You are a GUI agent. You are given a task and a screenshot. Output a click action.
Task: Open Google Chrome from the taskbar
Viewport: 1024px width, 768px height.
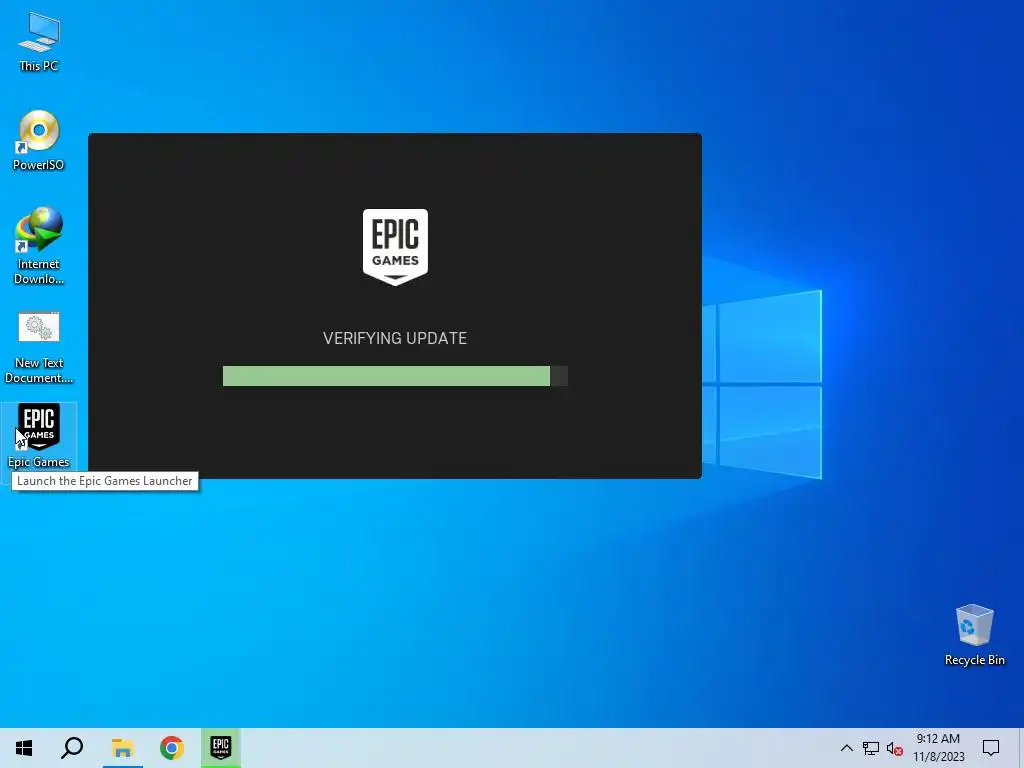(172, 748)
